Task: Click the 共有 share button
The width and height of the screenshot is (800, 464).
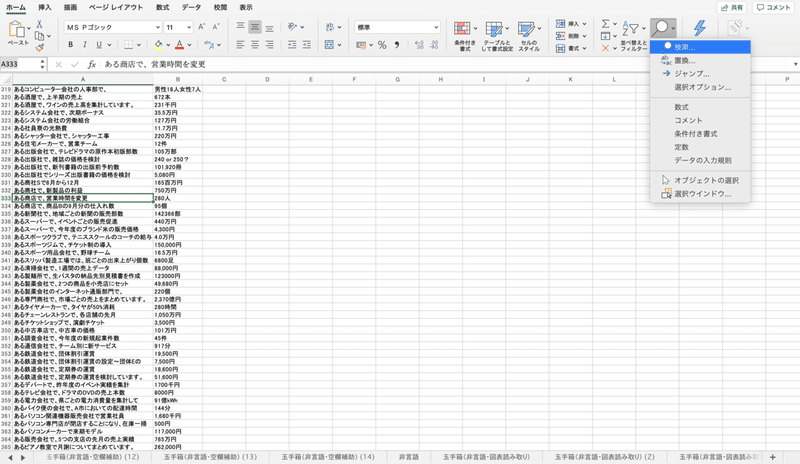Action: (732, 8)
